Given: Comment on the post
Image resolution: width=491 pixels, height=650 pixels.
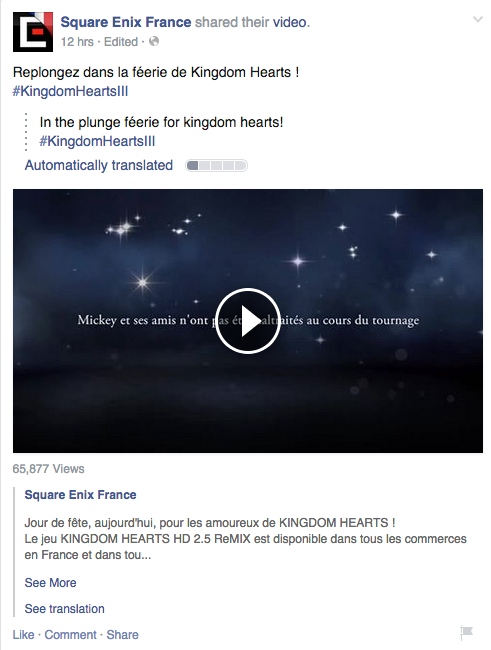Looking at the screenshot, I should pos(70,635).
